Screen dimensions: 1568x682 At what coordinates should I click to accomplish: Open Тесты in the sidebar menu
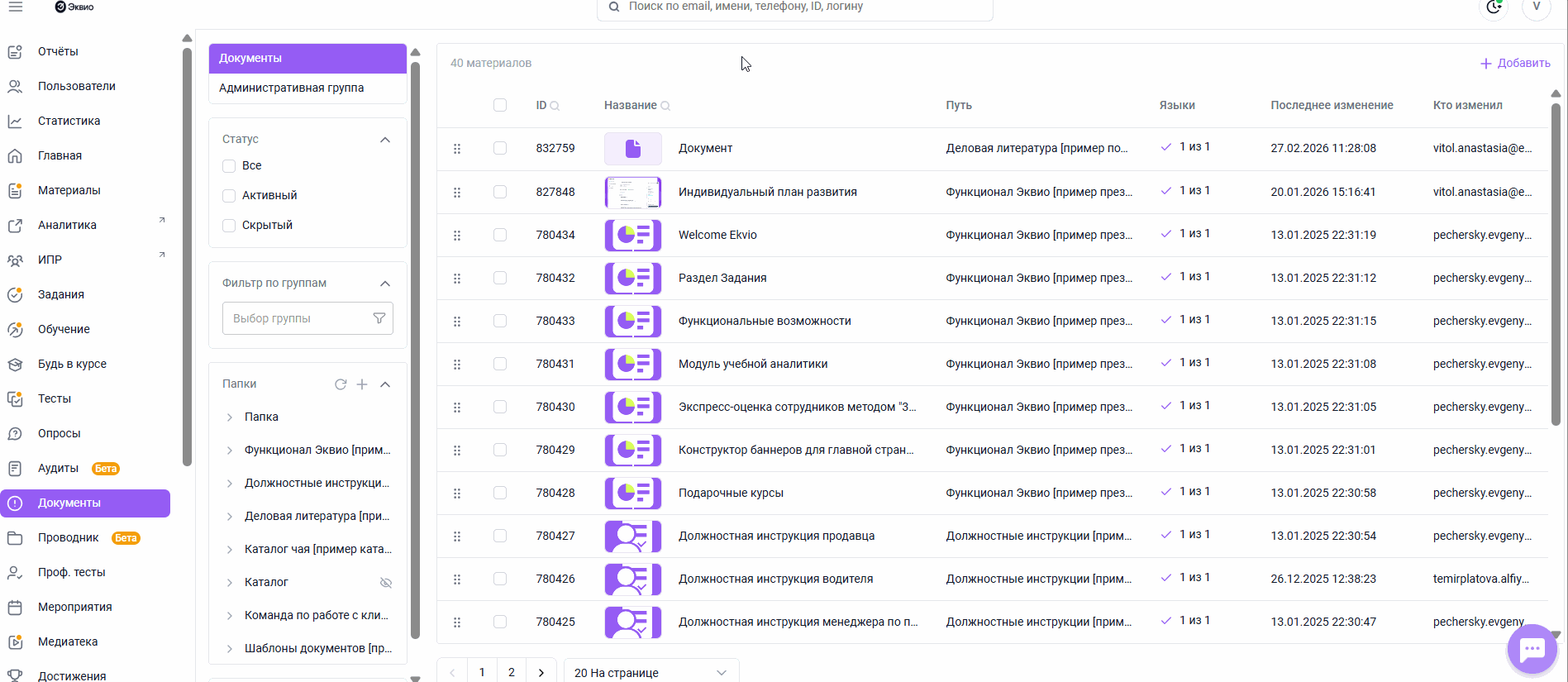[55, 398]
